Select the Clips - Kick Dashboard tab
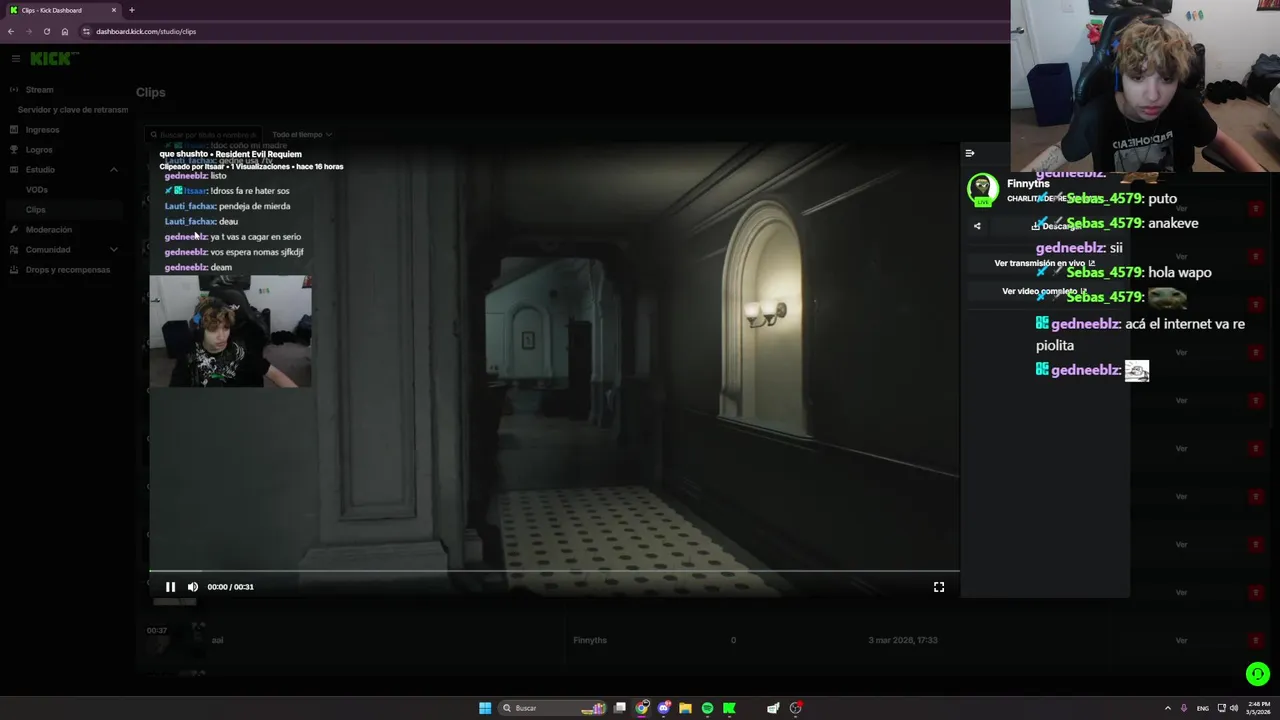Viewport: 1280px width, 720px height. (62, 10)
